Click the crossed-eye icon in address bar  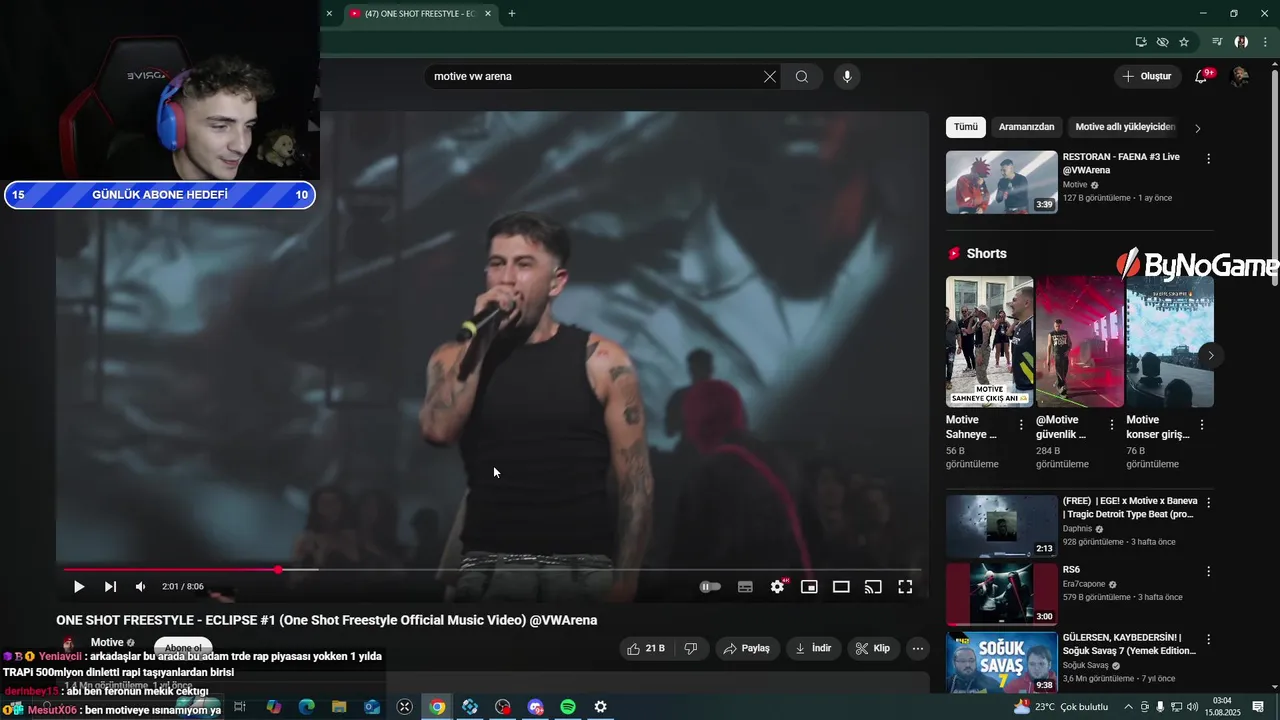[1162, 42]
